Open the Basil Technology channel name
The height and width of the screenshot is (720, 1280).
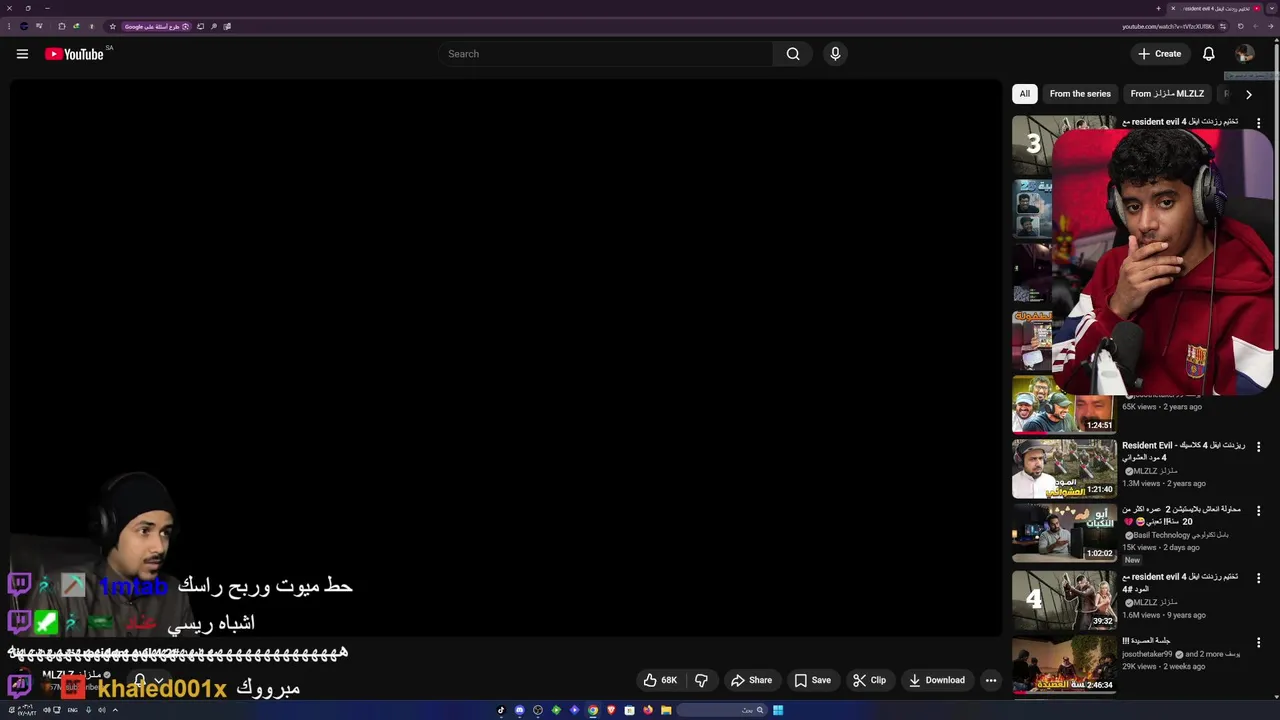[1180, 535]
